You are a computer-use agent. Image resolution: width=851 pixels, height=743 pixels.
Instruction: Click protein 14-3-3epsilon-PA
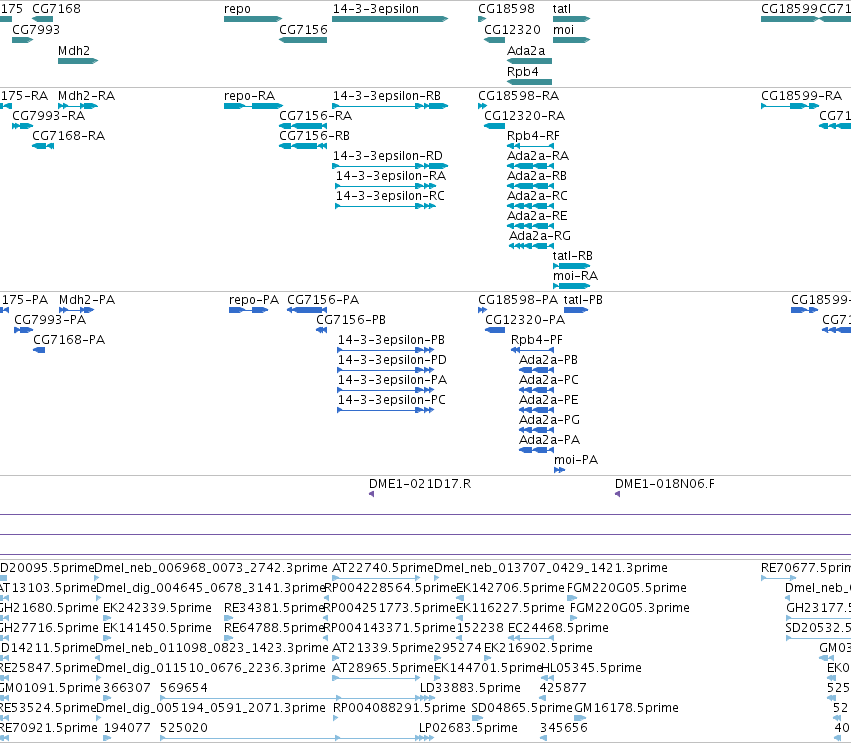click(x=385, y=390)
